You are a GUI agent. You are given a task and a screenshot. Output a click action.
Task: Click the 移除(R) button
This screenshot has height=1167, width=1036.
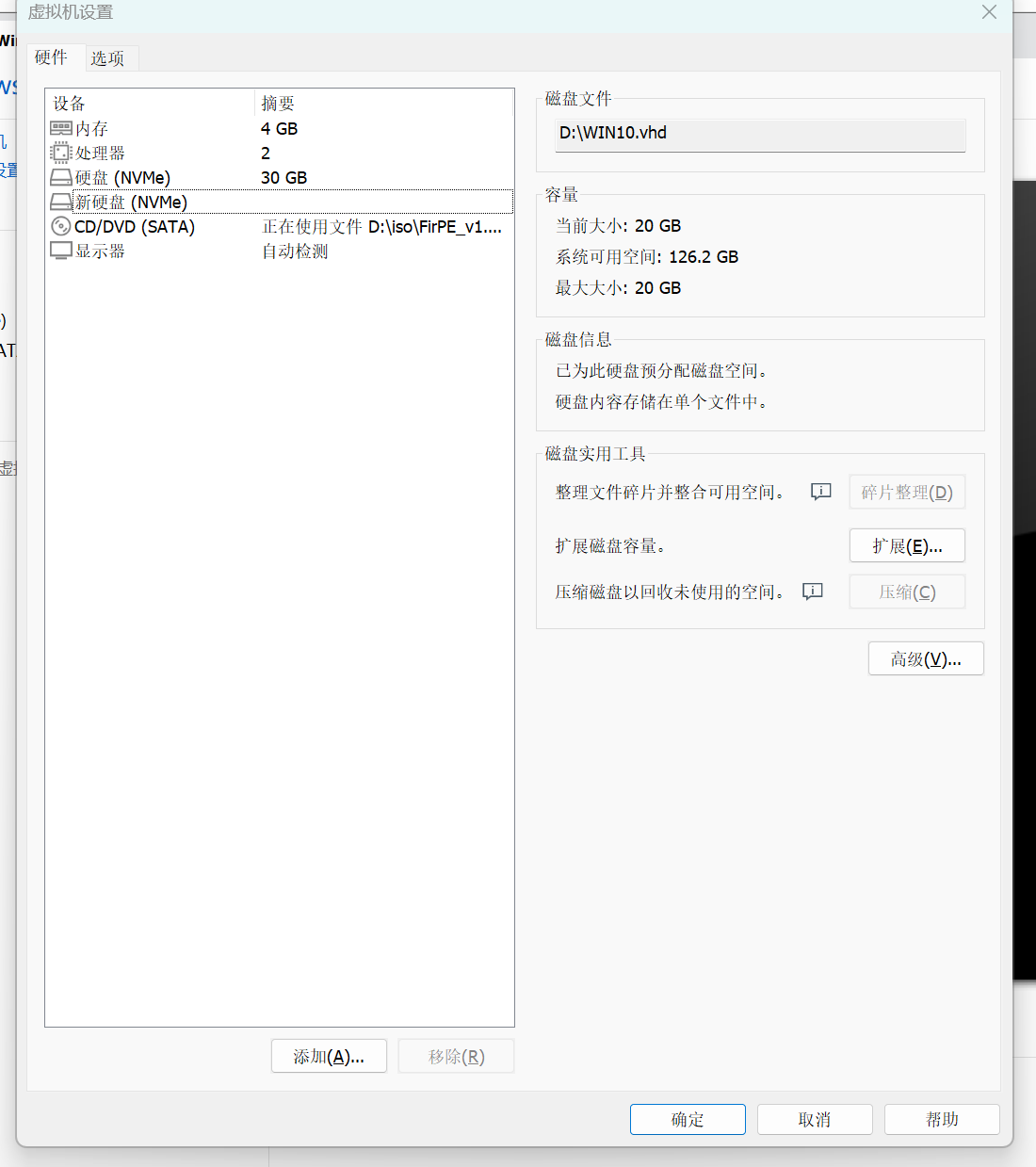point(456,1056)
